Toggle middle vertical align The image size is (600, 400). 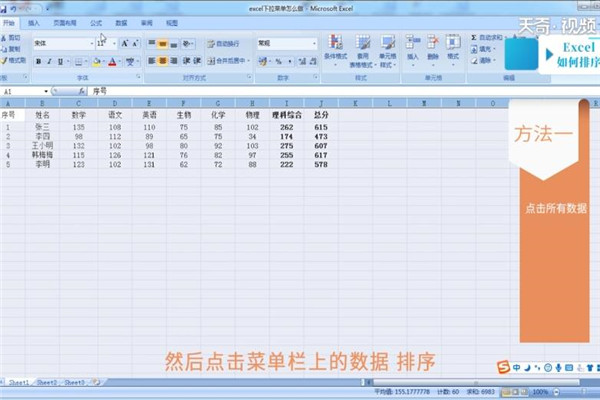pos(163,43)
